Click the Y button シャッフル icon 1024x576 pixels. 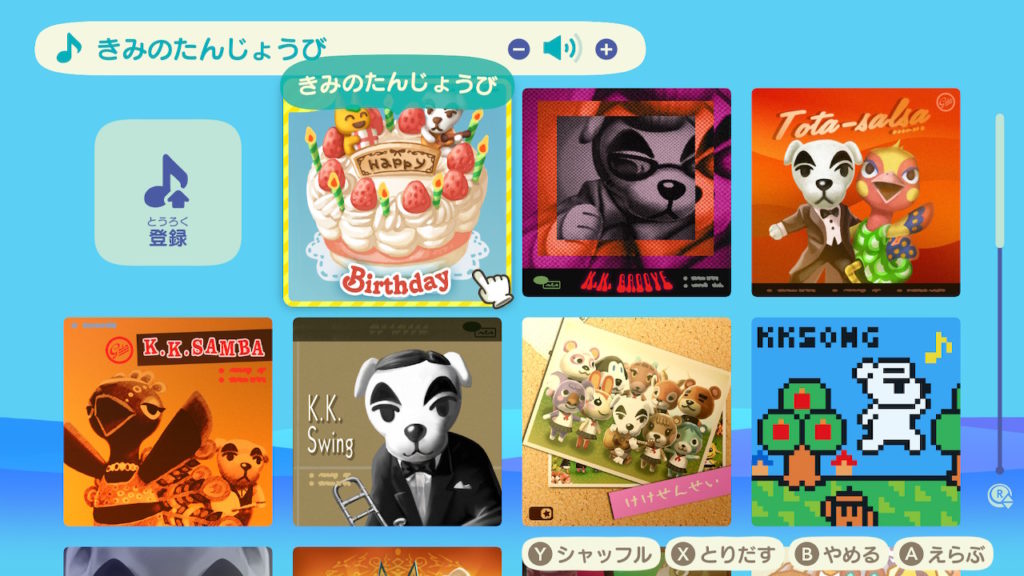(540, 554)
